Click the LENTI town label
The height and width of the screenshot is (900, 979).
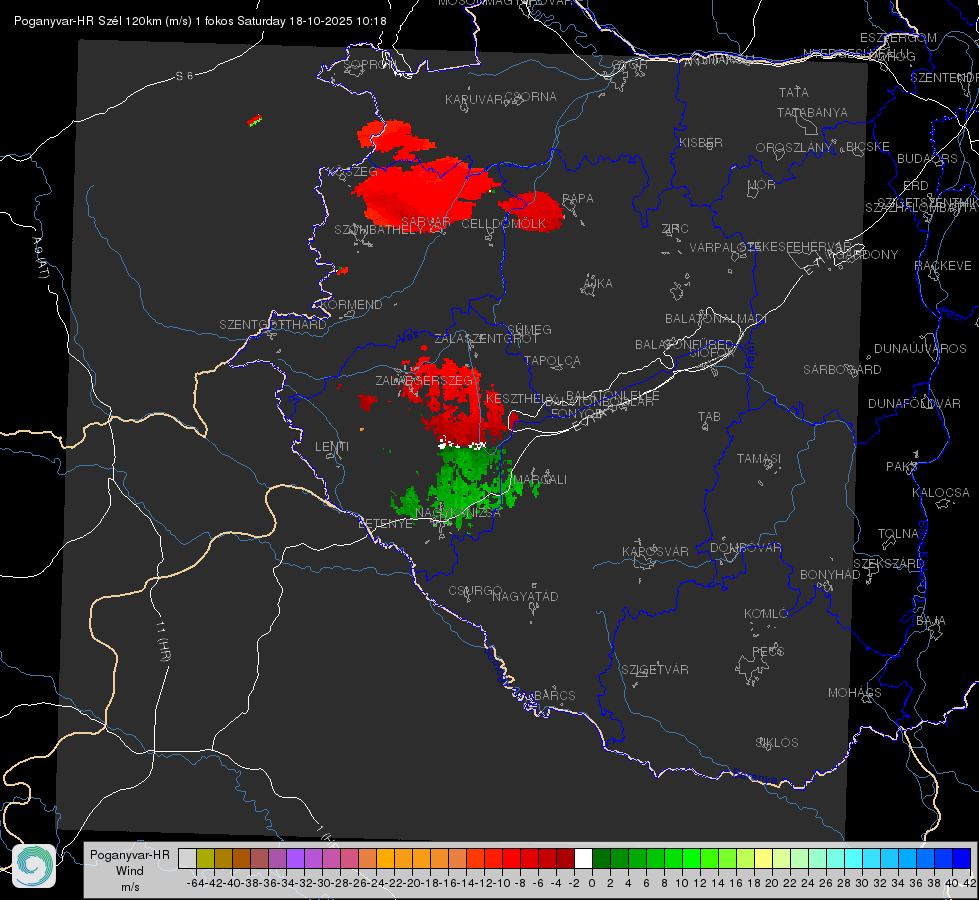click(x=332, y=447)
